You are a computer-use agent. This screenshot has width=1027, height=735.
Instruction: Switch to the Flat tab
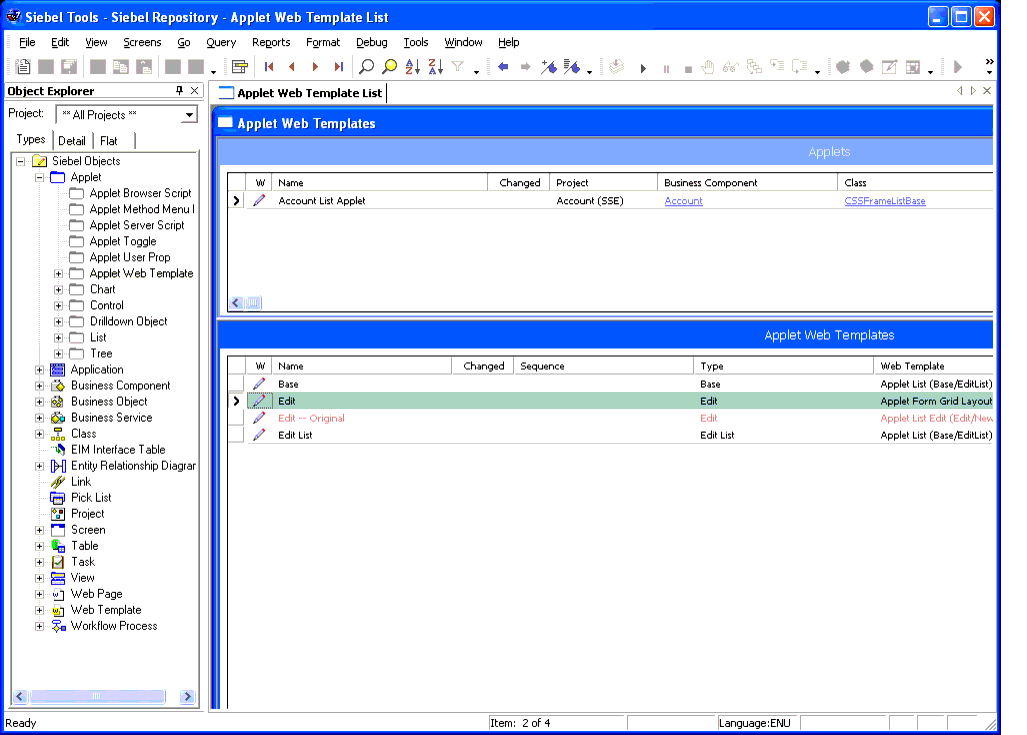(109, 141)
